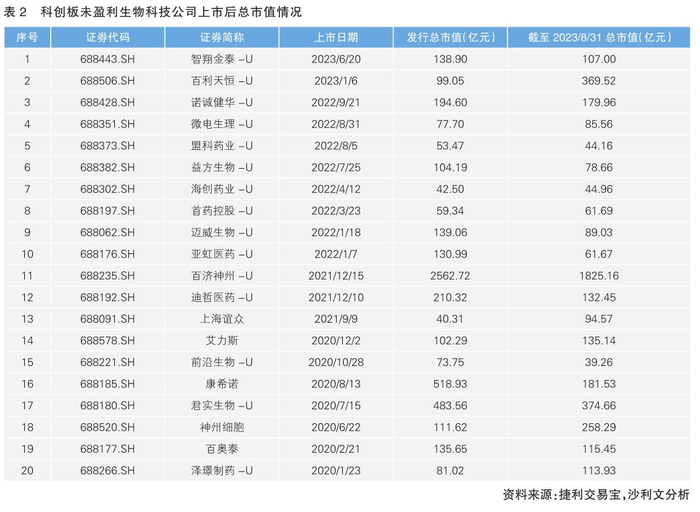The width and height of the screenshot is (700, 512).
Task: Click the 证券简称 column header
Action: click(222, 37)
